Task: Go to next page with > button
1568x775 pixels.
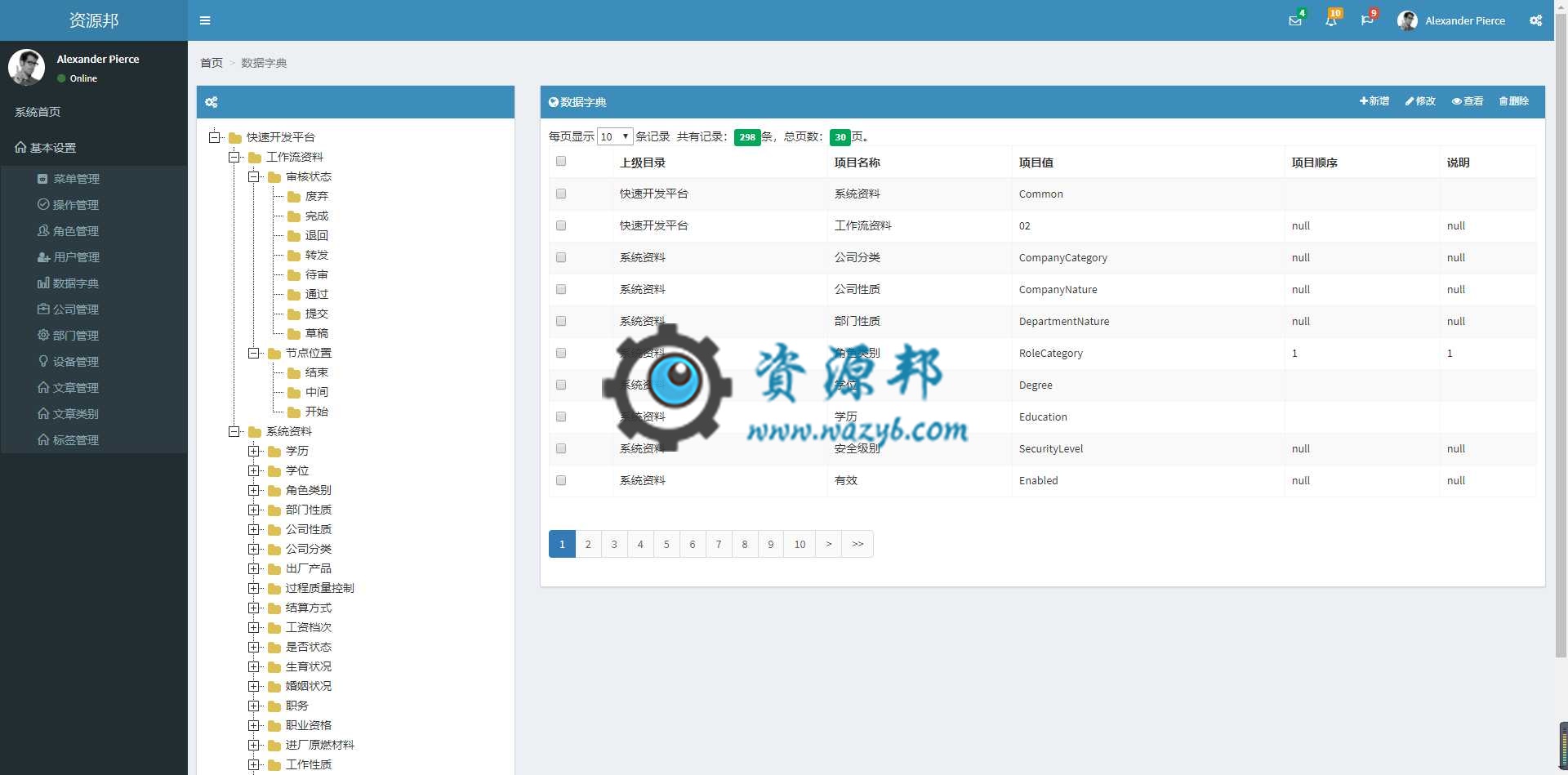Action: click(x=829, y=544)
